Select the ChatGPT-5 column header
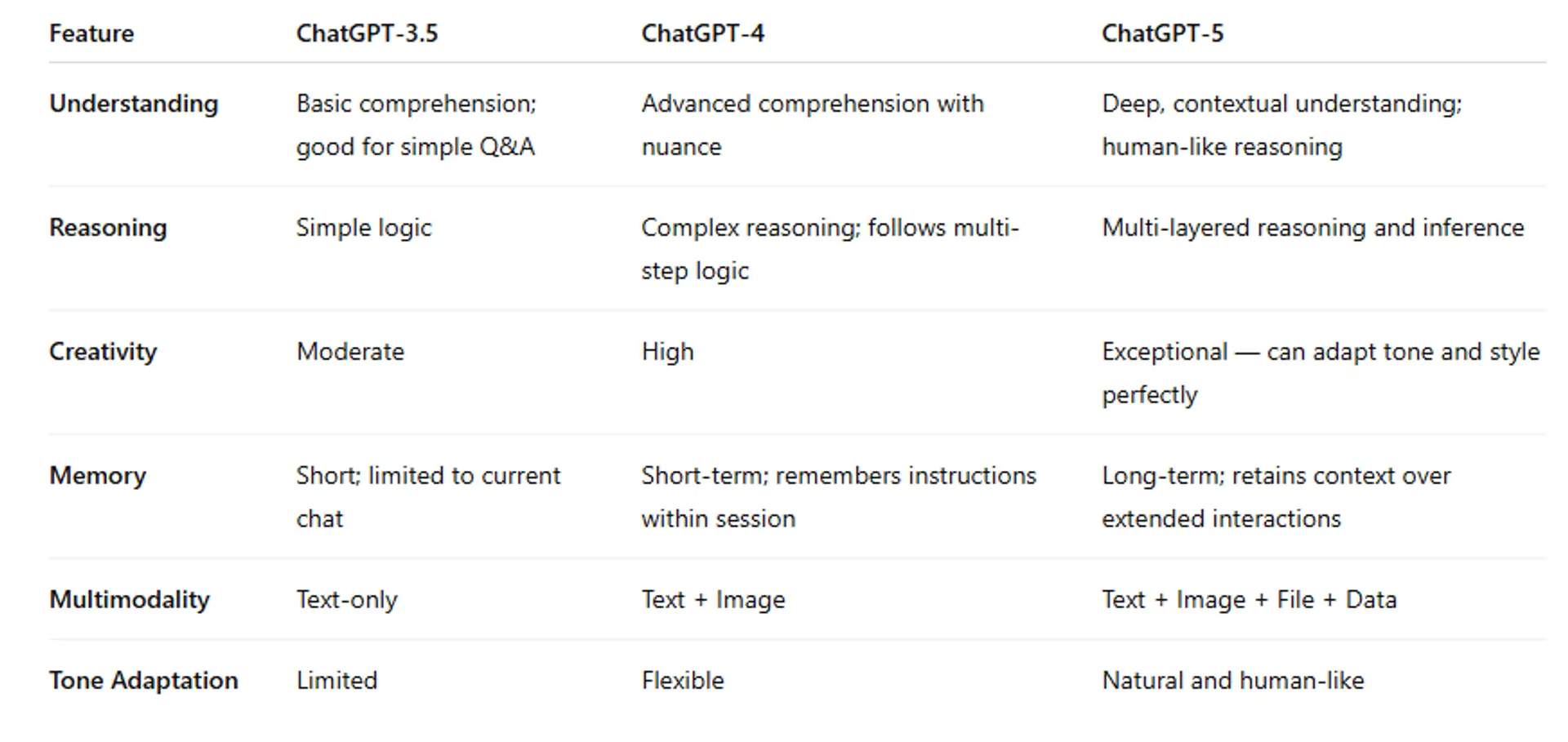The image size is (1568, 742). [1162, 33]
